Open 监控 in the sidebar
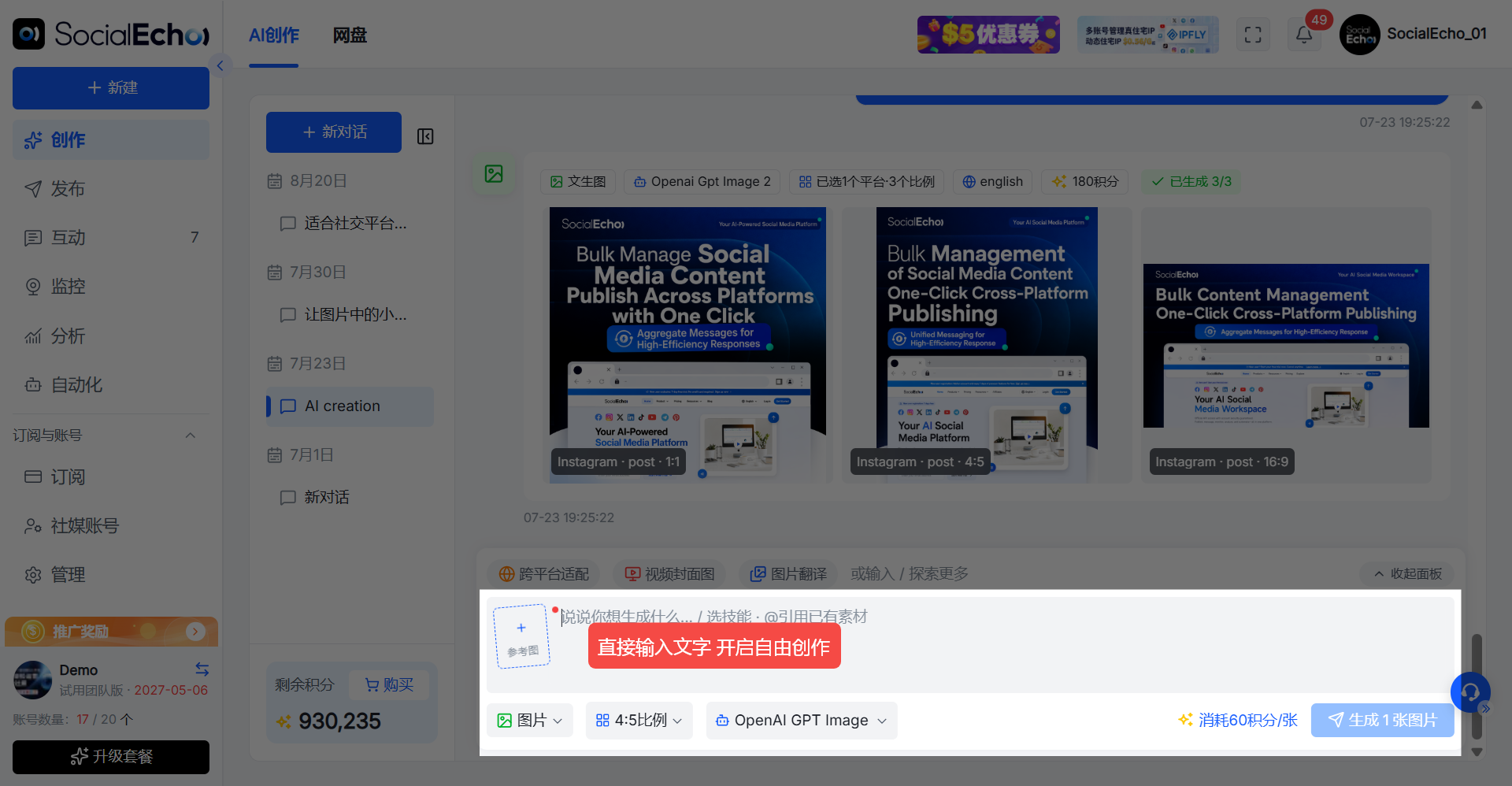 pos(111,287)
